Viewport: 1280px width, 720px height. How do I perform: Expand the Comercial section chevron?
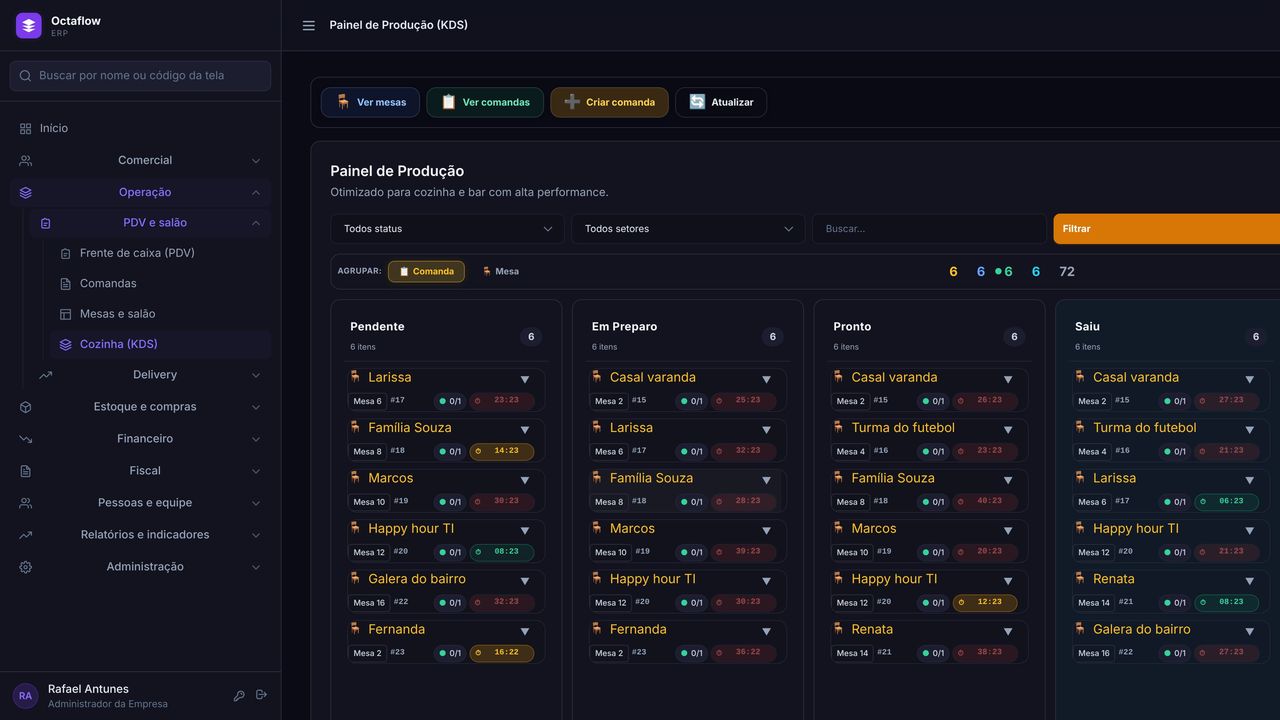256,161
